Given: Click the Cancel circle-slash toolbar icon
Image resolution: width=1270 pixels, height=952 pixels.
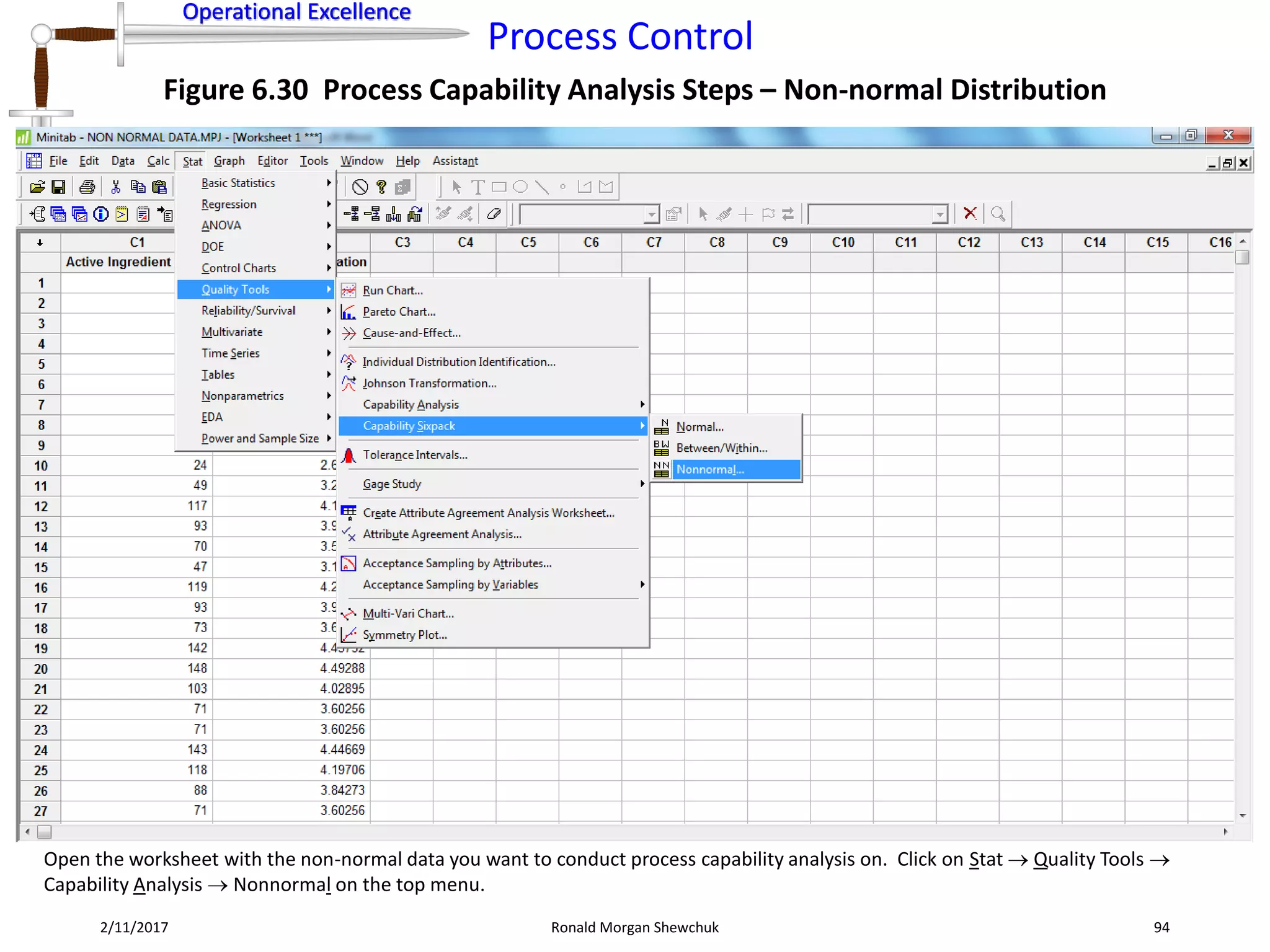Looking at the screenshot, I should tap(360, 187).
